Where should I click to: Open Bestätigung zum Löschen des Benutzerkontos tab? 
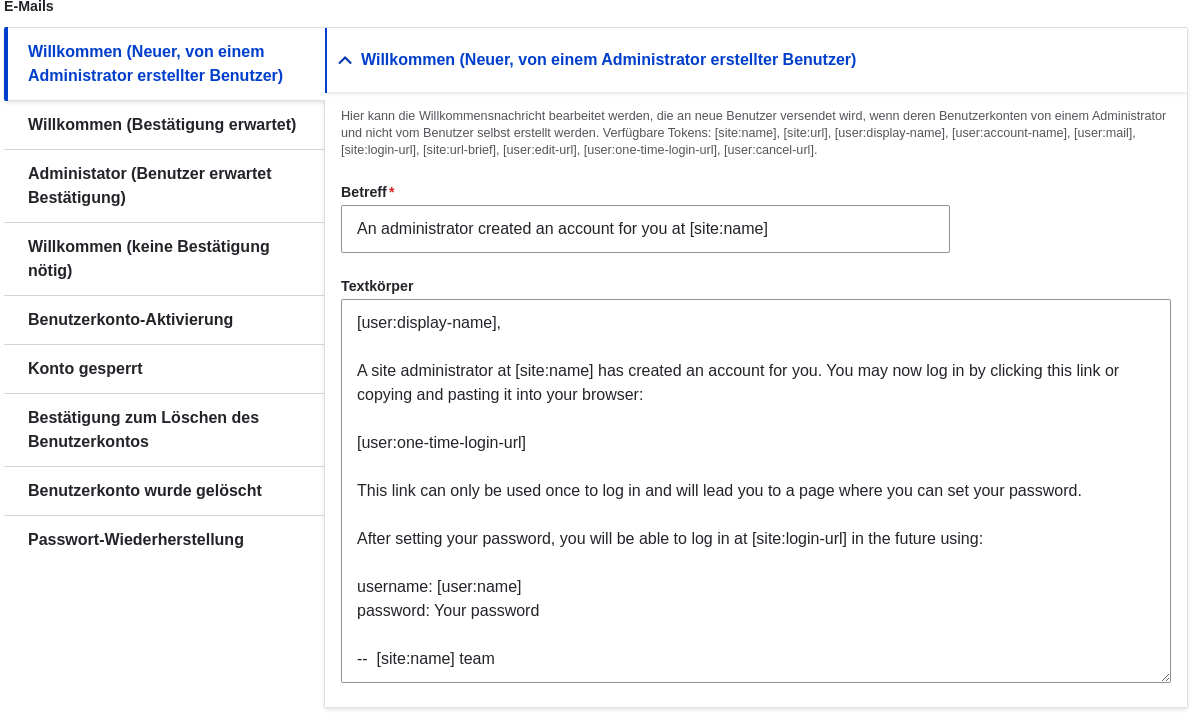[164, 430]
